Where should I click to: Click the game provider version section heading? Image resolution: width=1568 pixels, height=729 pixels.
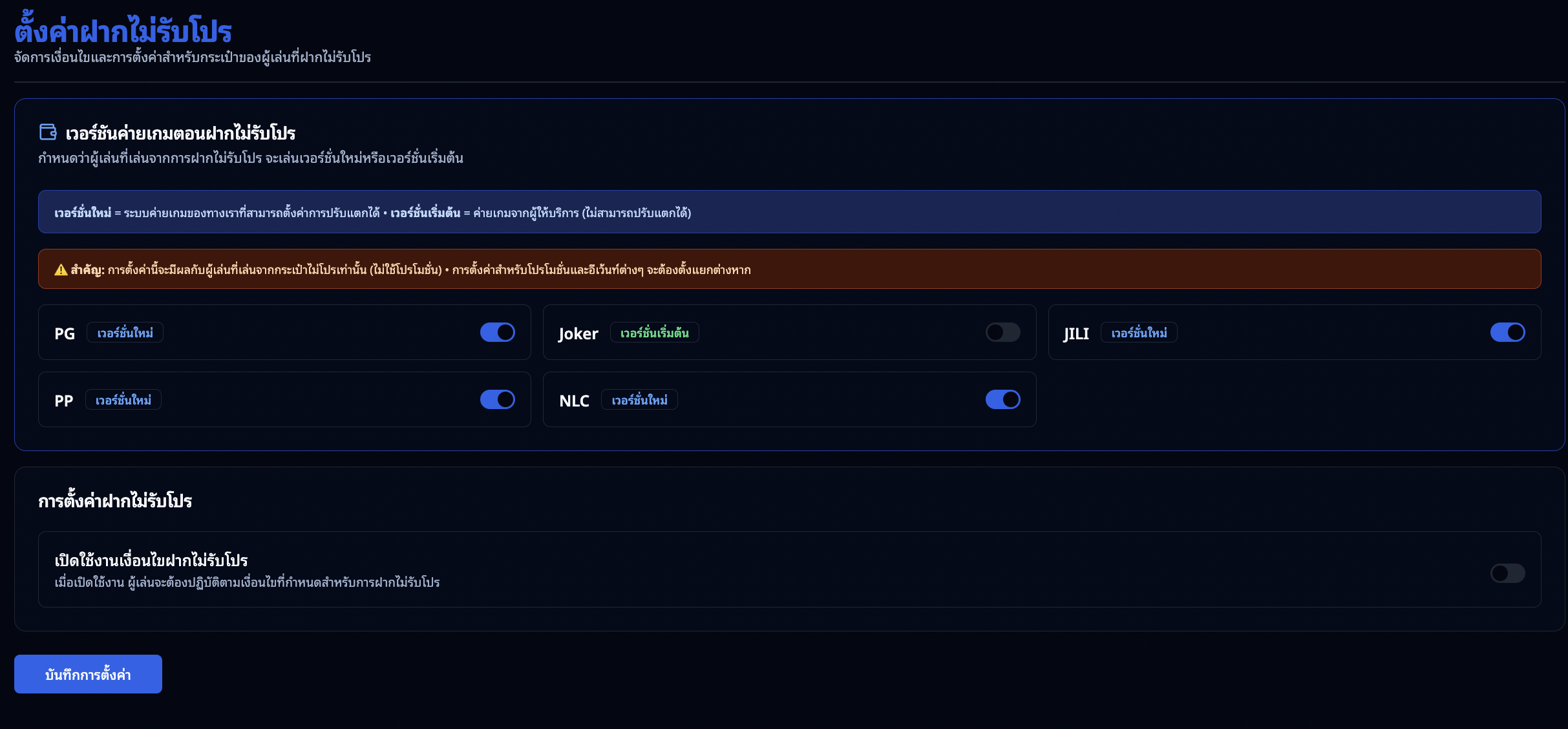click(180, 133)
